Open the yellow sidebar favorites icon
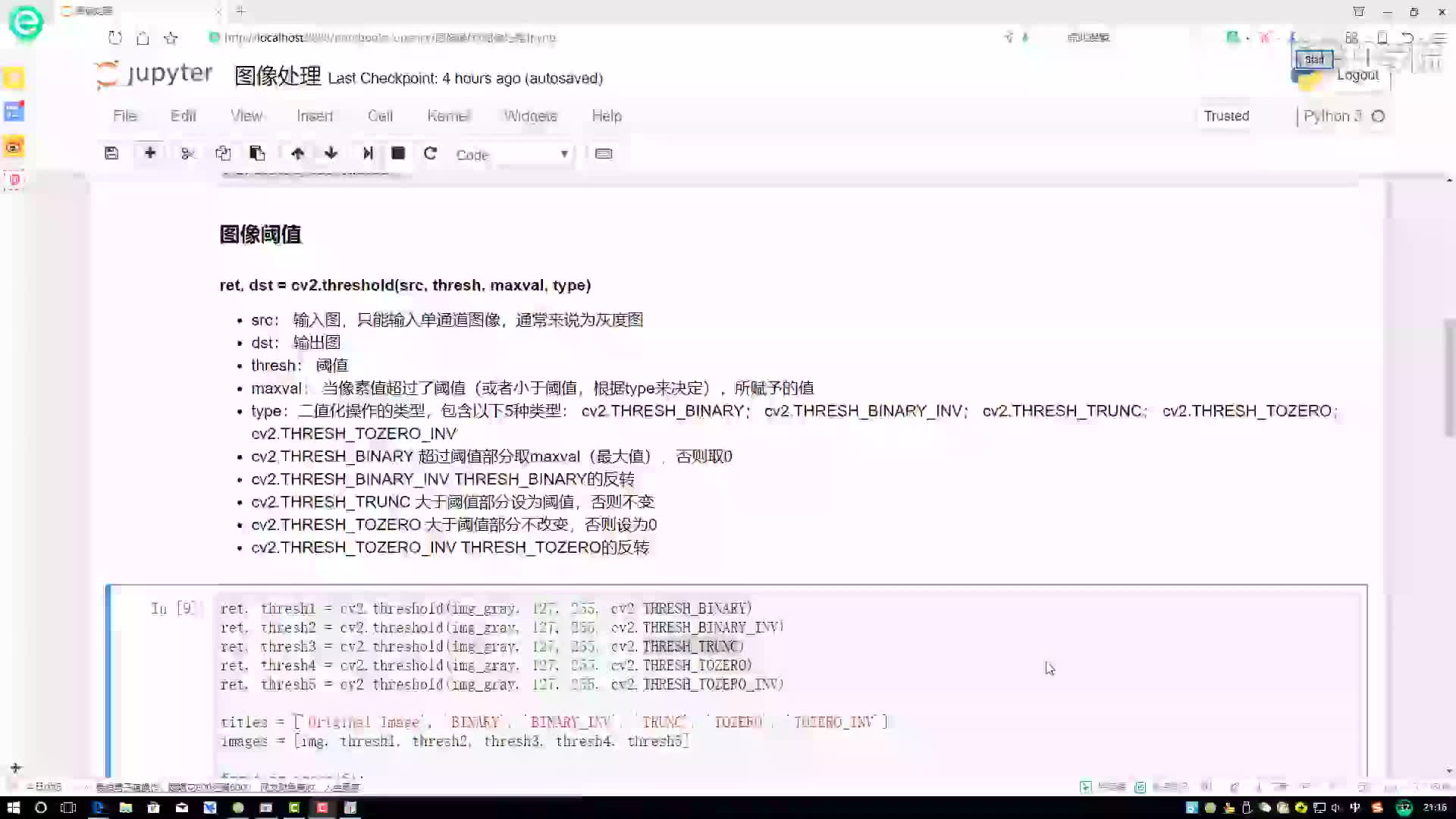 tap(14, 78)
